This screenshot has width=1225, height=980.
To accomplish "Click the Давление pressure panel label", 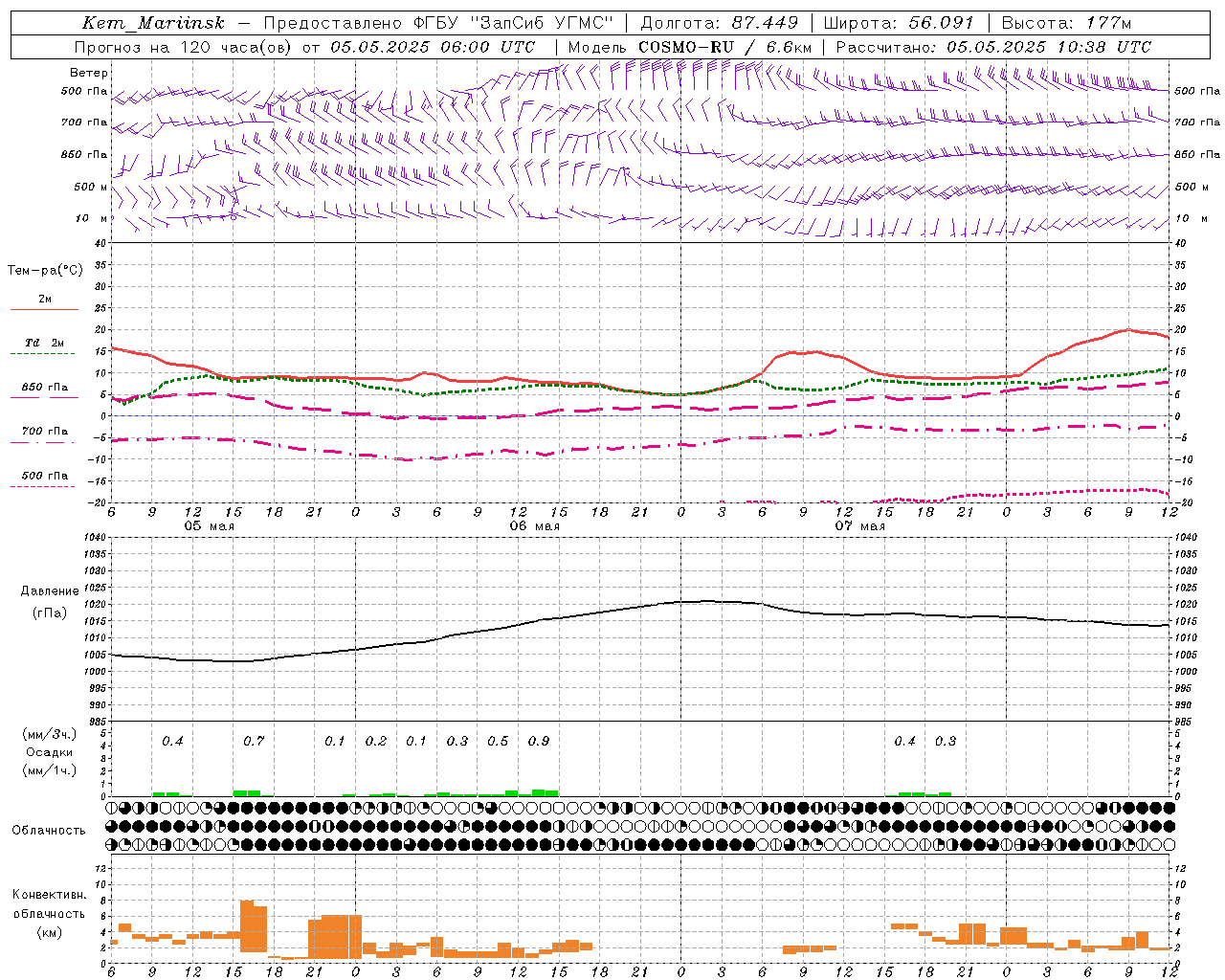I will pyautogui.click(x=50, y=591).
